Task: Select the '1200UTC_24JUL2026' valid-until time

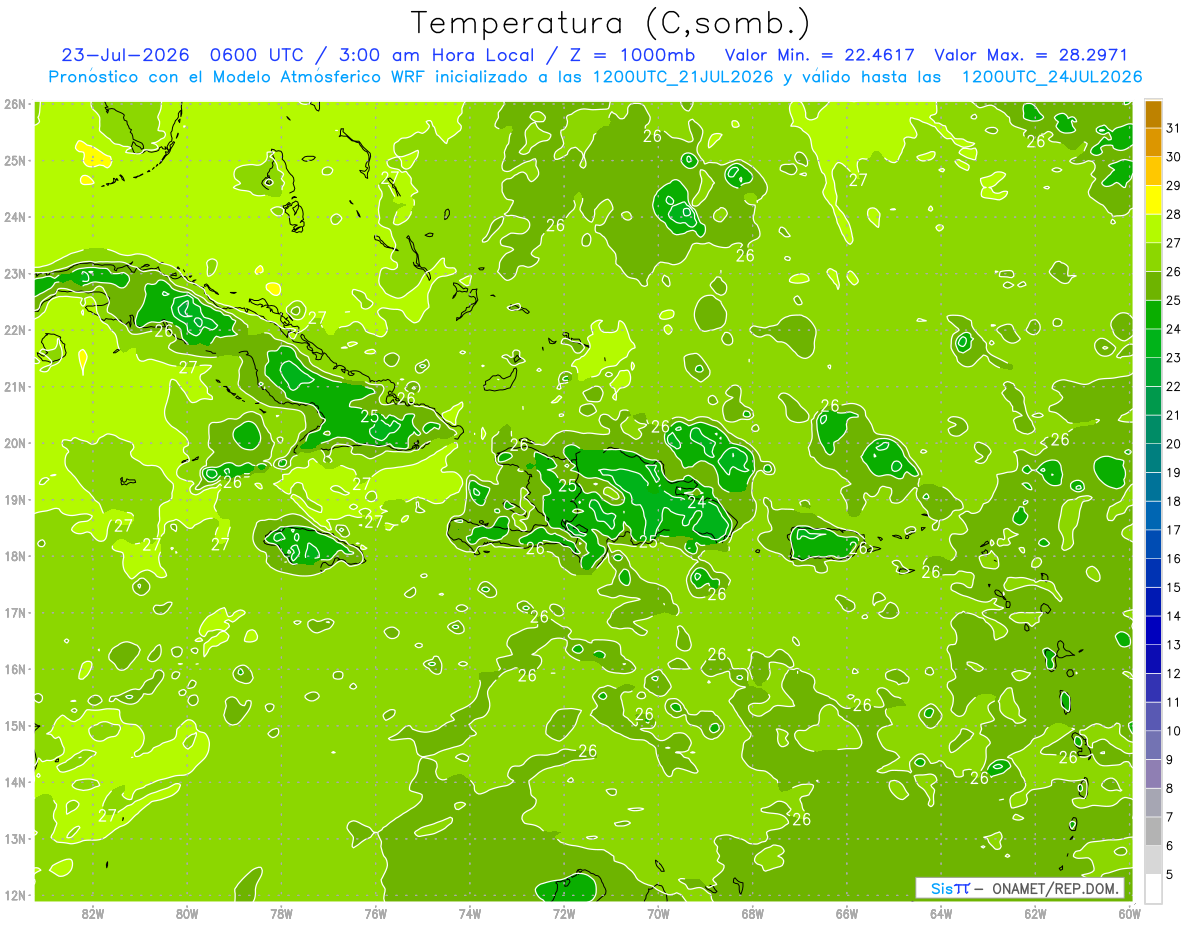Action: click(1051, 76)
